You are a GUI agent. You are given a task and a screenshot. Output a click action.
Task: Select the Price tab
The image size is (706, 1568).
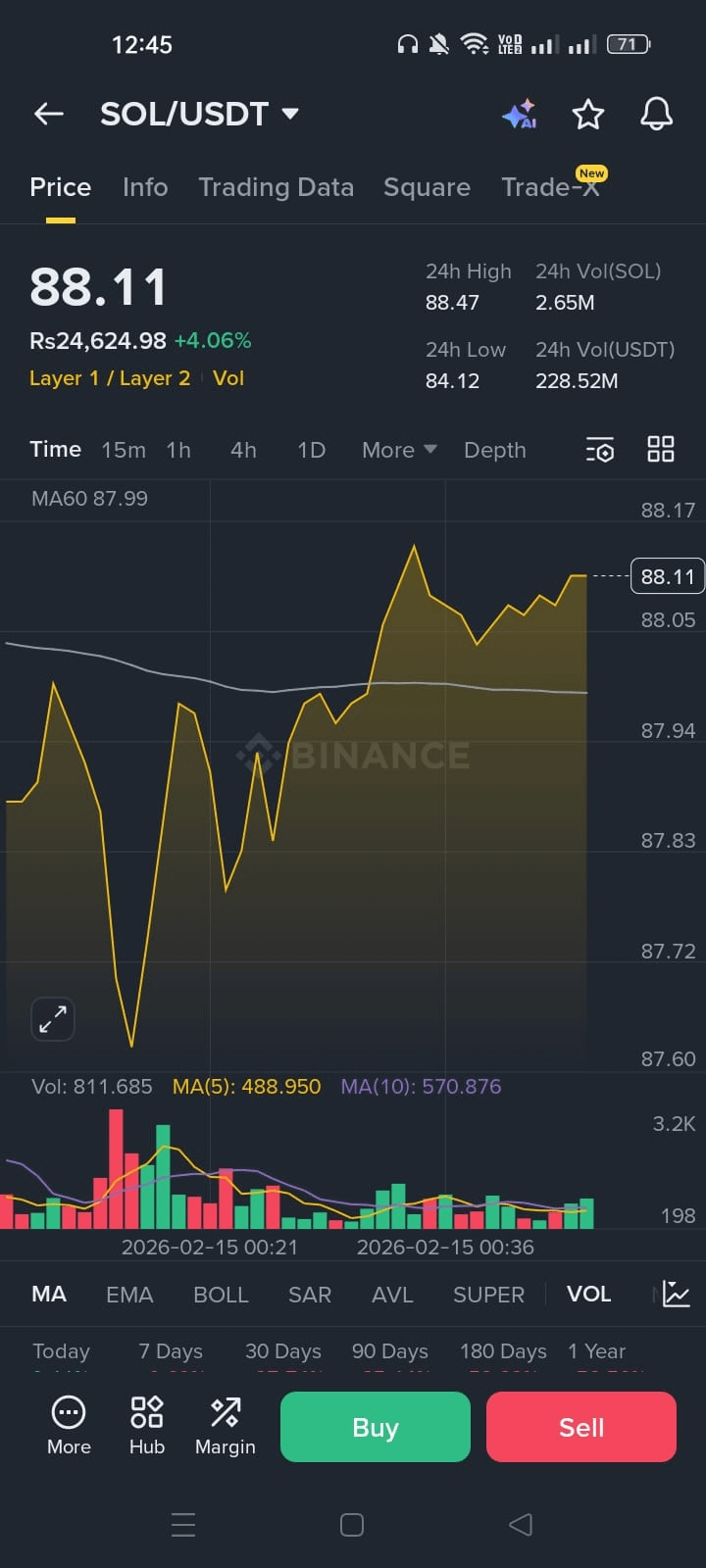coord(61,187)
